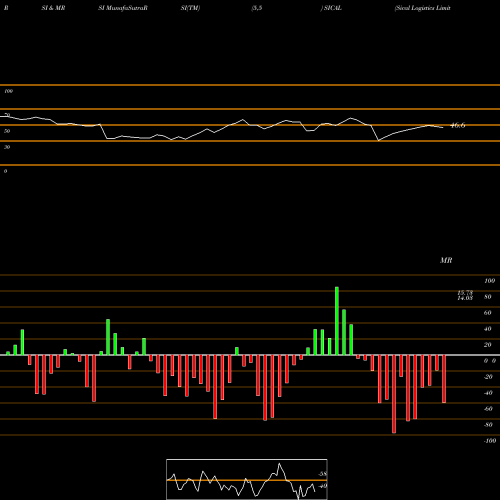The image size is (500, 500).
Task: Click the 'SI MunafaSutraR' header text
Action: 123,8
